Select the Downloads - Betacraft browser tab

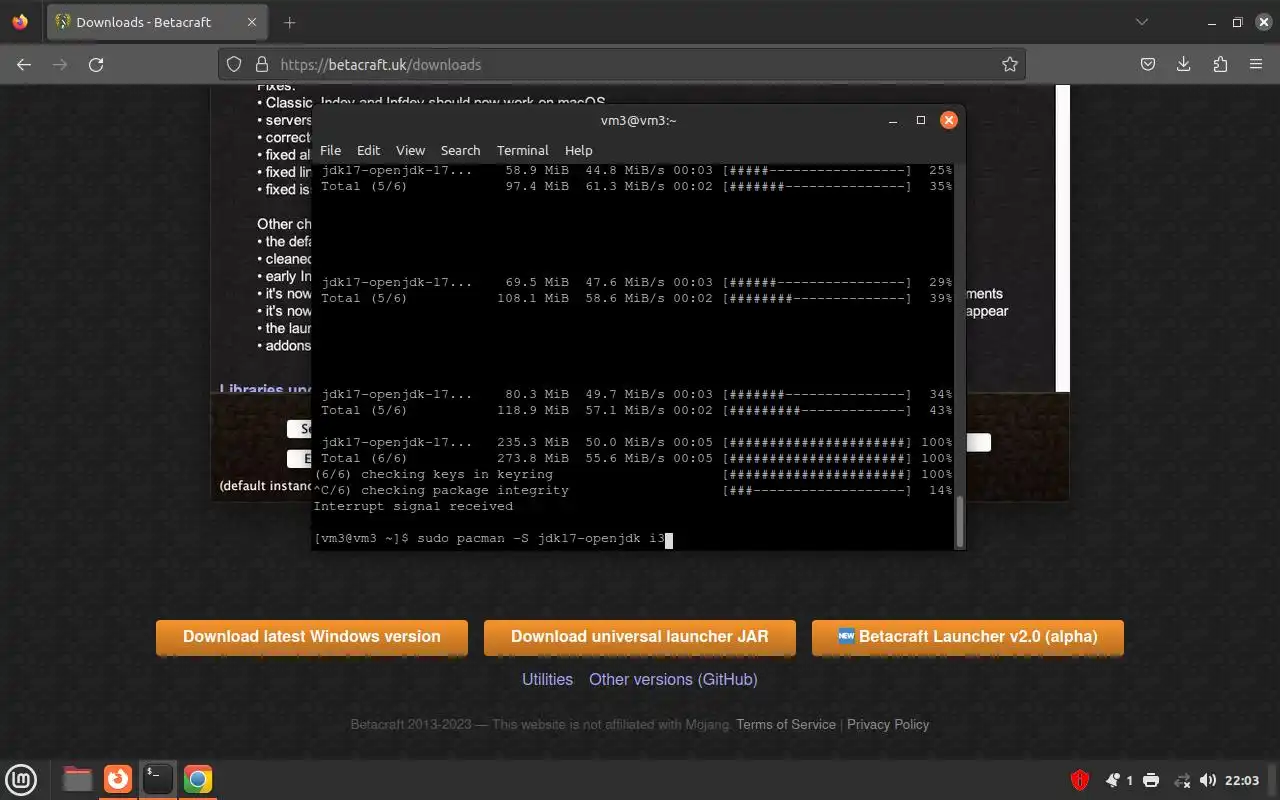[x=157, y=22]
